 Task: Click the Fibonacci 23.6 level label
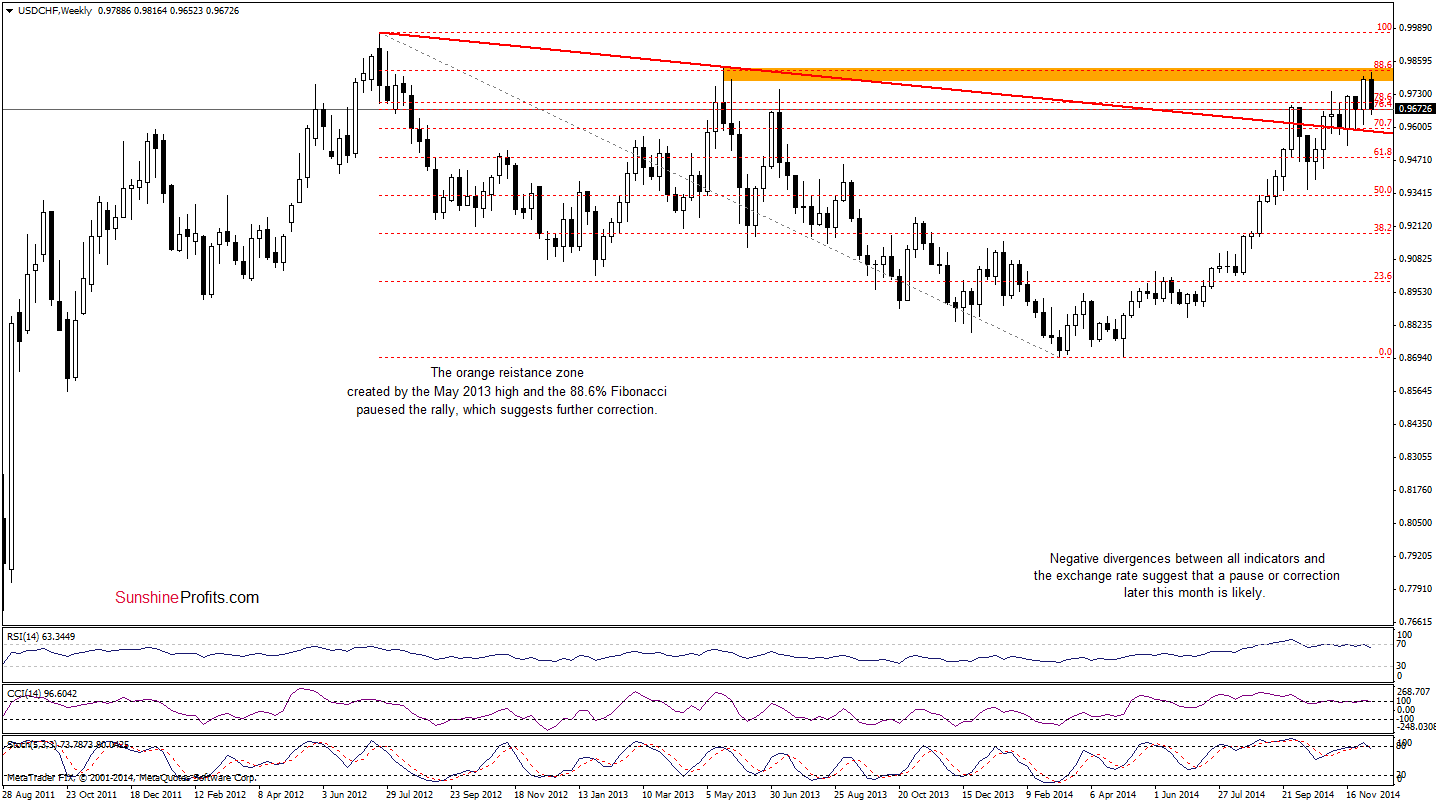1384,276
